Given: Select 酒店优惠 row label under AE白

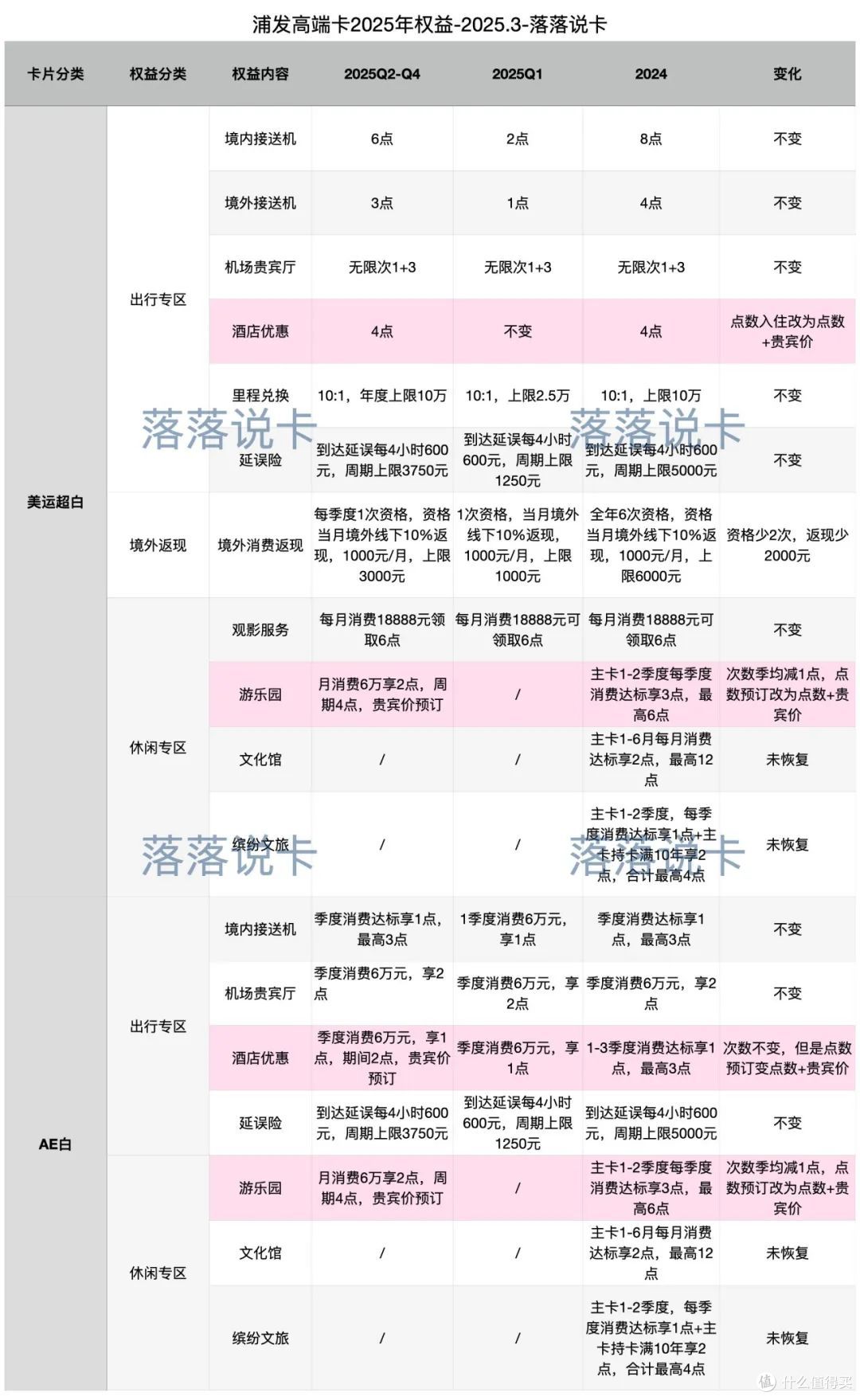Looking at the screenshot, I should [x=260, y=1058].
